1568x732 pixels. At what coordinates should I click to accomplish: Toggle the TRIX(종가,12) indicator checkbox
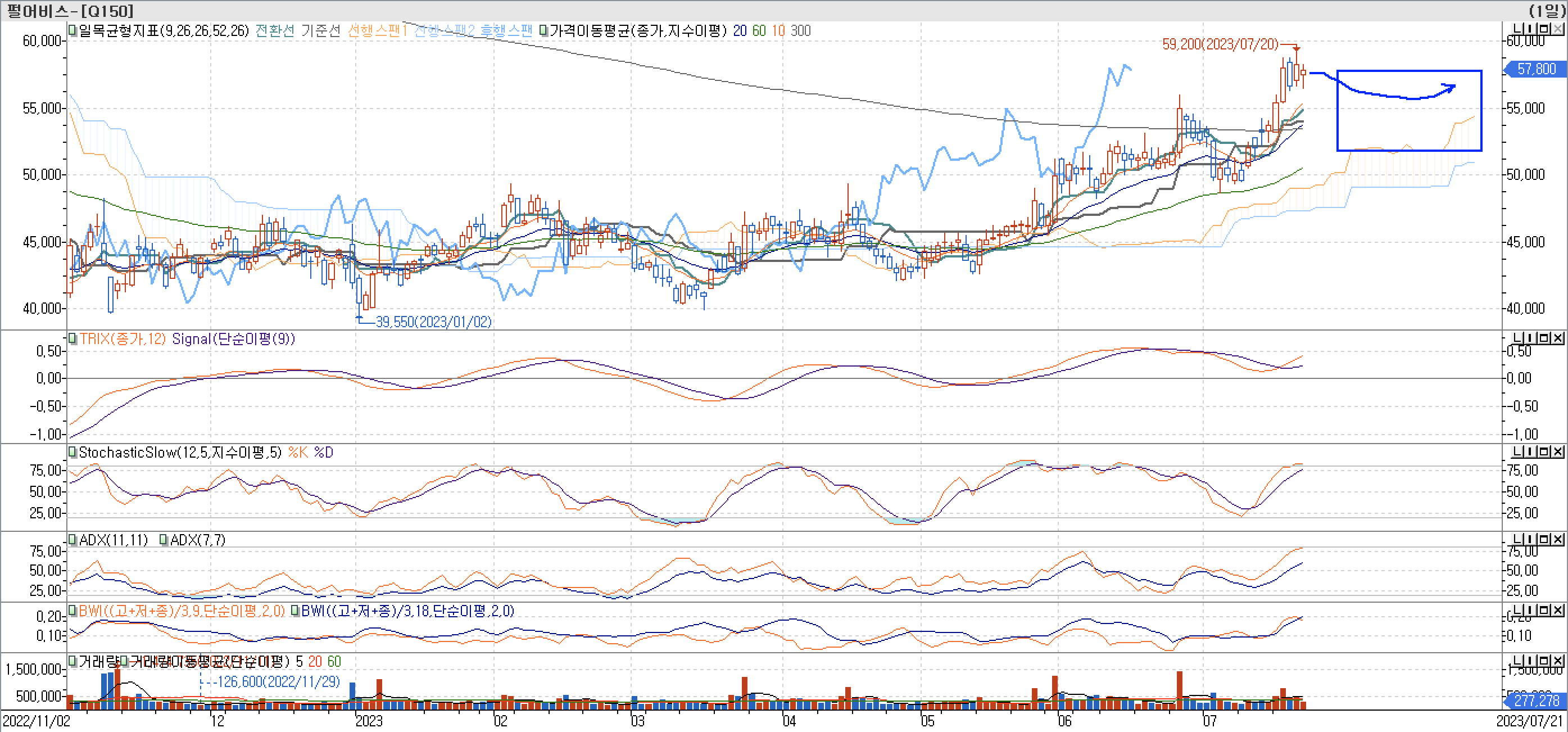72,338
